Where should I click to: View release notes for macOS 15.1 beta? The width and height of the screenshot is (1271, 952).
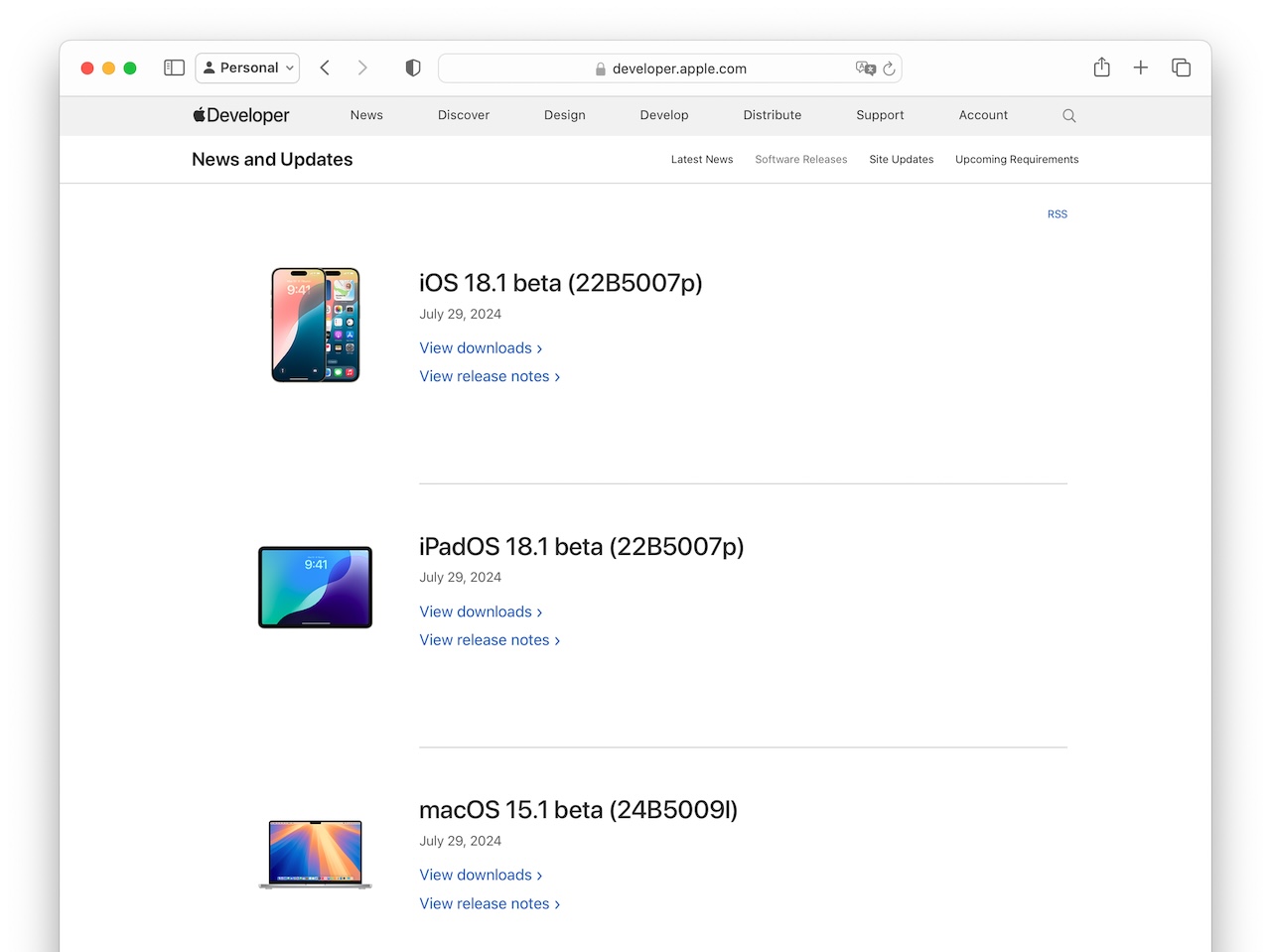[490, 904]
